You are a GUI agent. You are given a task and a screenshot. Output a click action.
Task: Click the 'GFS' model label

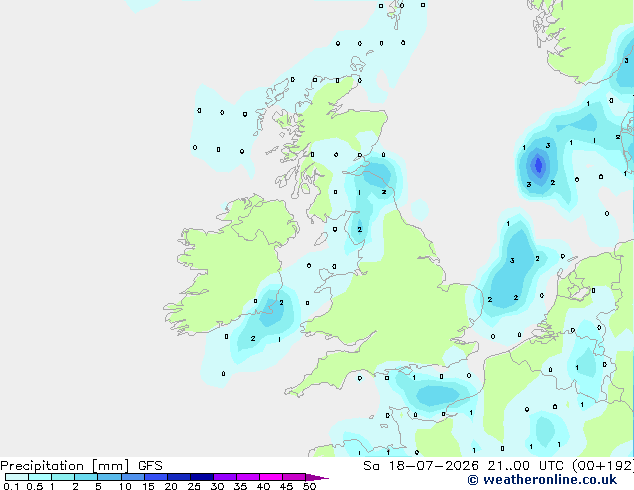click(150, 466)
